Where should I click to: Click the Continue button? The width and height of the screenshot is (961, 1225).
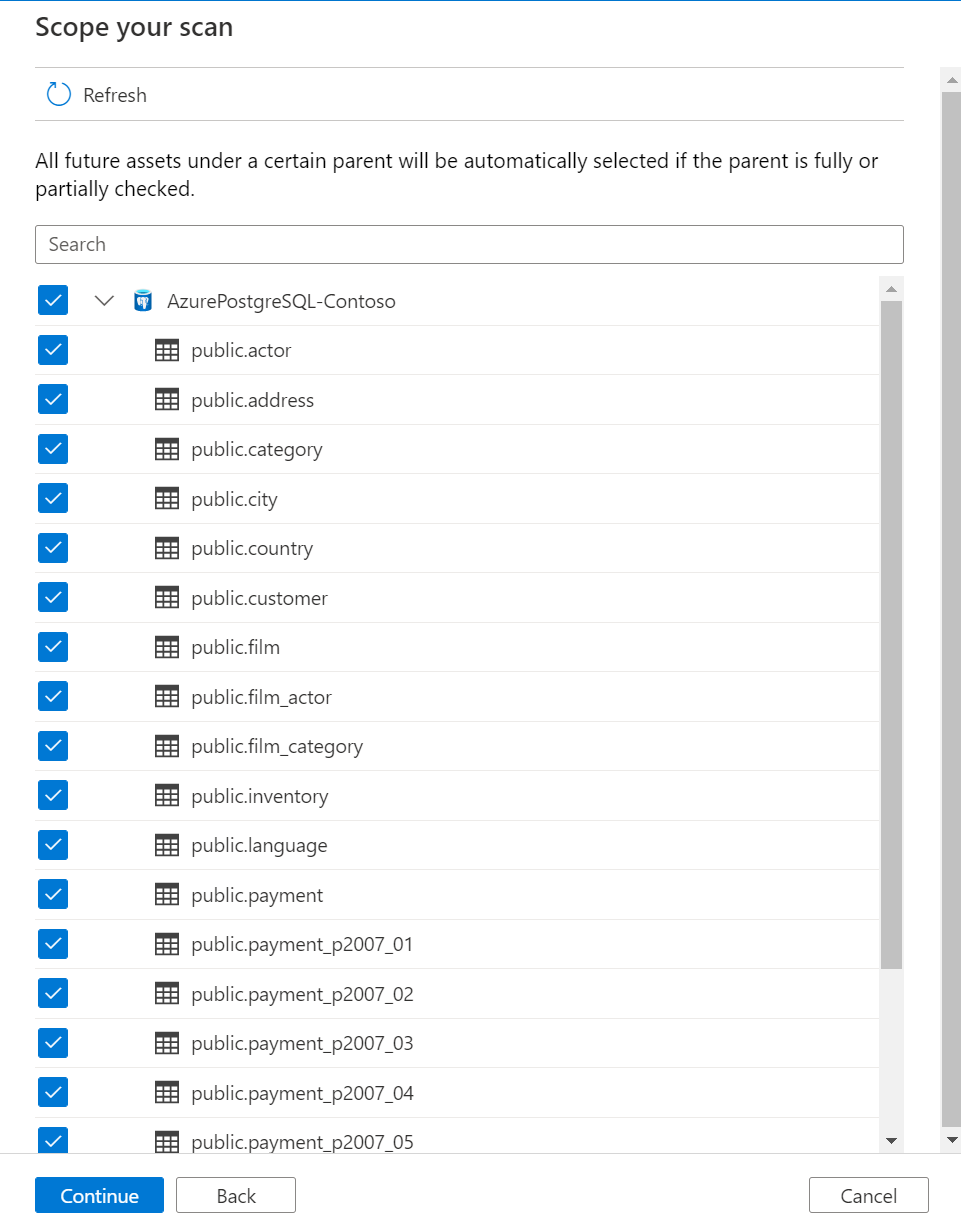click(x=99, y=1195)
